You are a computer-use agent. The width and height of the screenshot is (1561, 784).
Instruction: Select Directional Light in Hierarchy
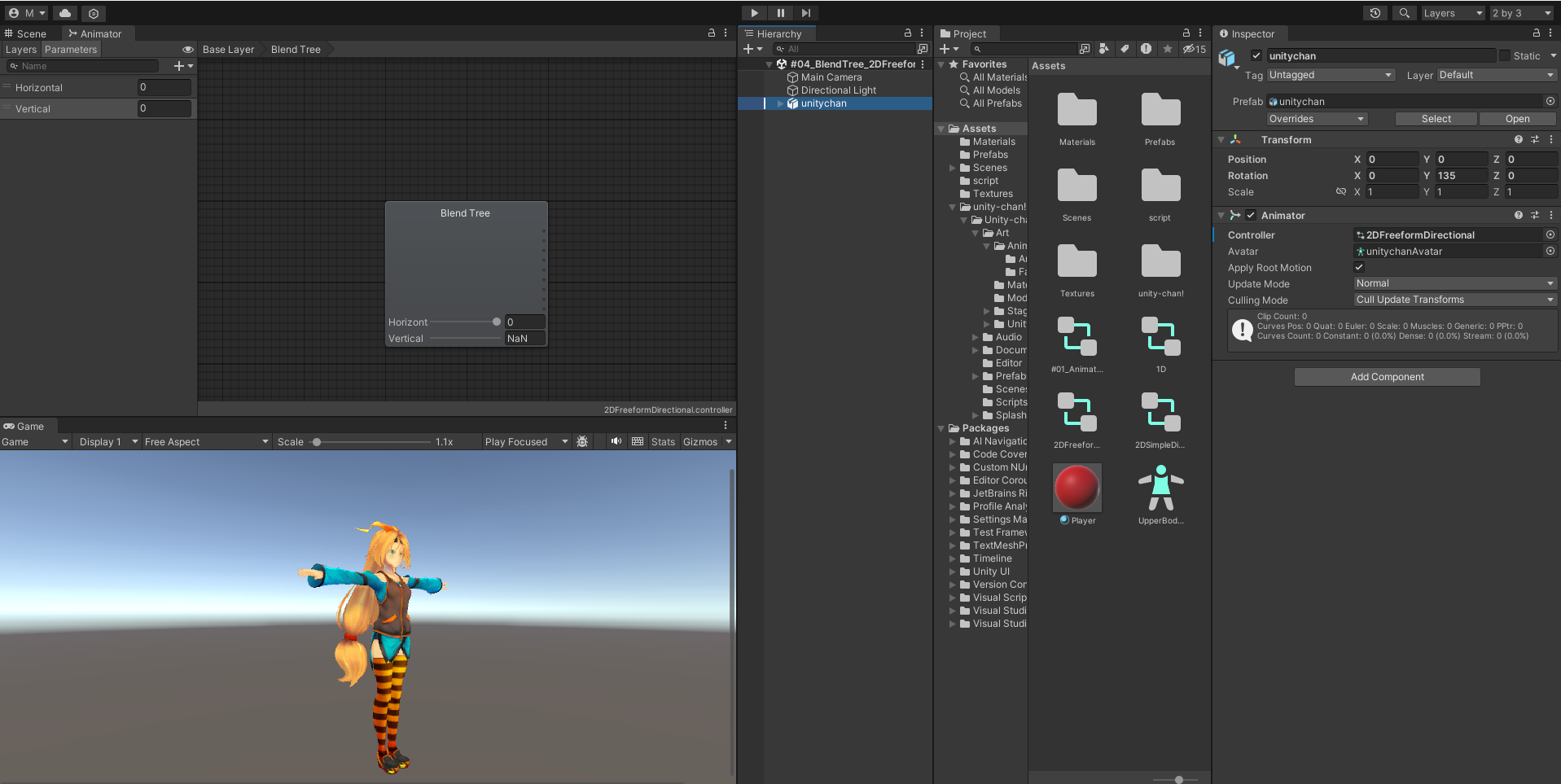(838, 90)
